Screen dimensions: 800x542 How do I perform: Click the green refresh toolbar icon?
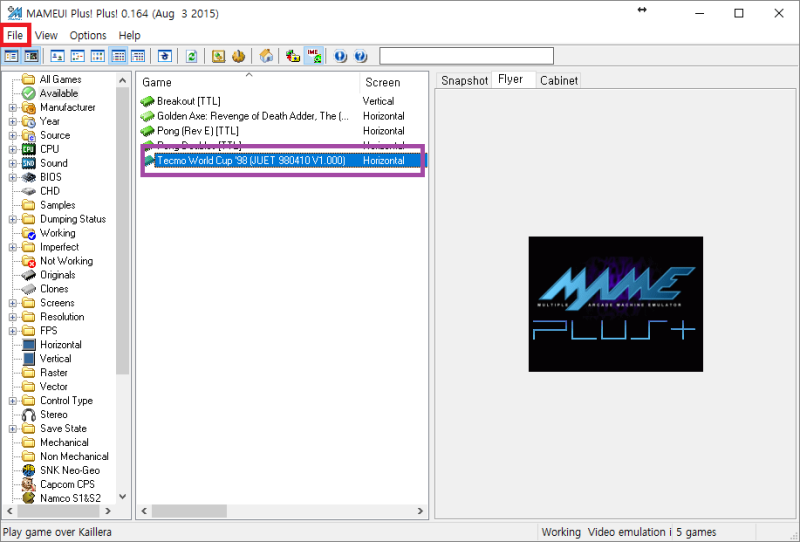pos(191,56)
